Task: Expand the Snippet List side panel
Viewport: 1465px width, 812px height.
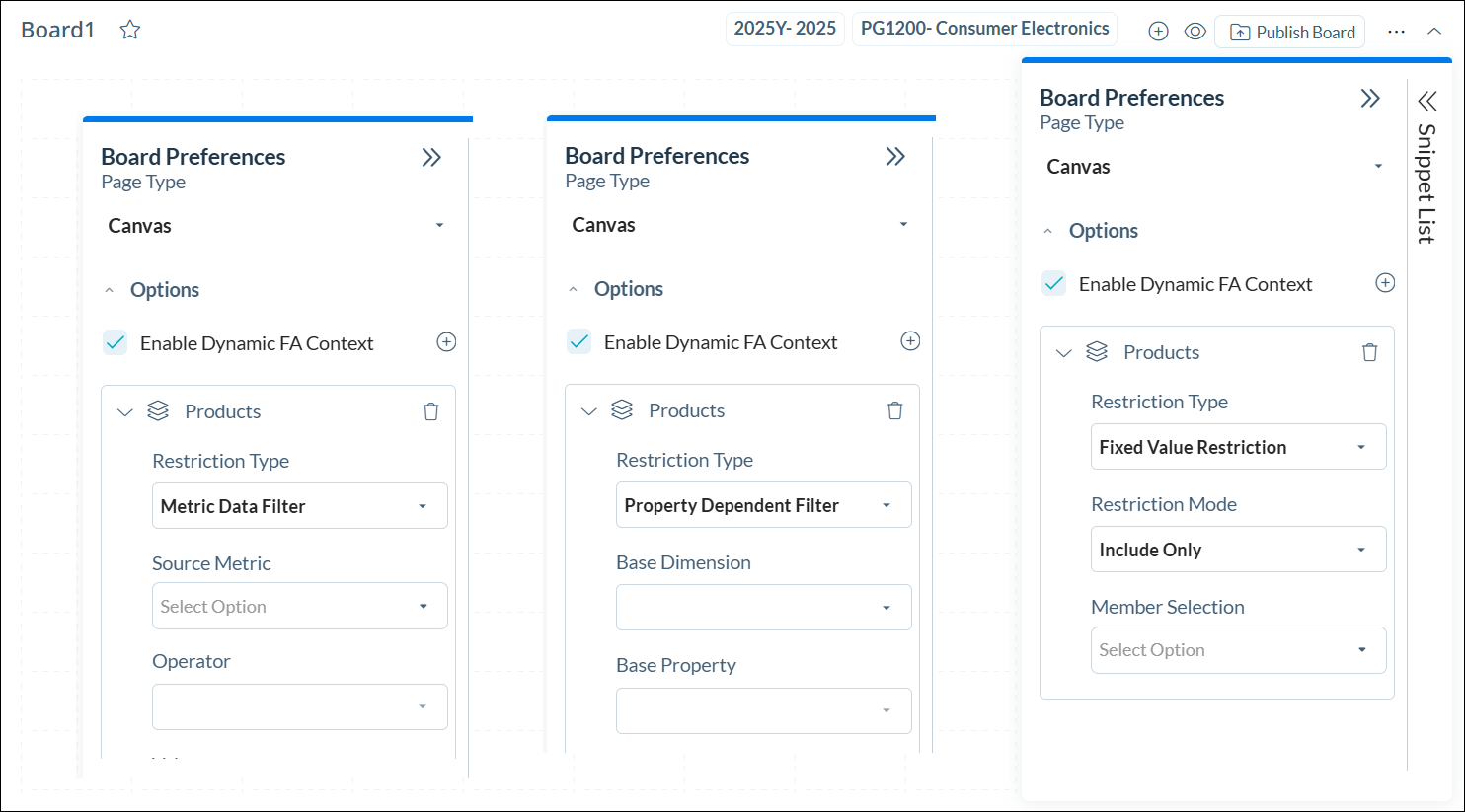Action: tap(1427, 101)
